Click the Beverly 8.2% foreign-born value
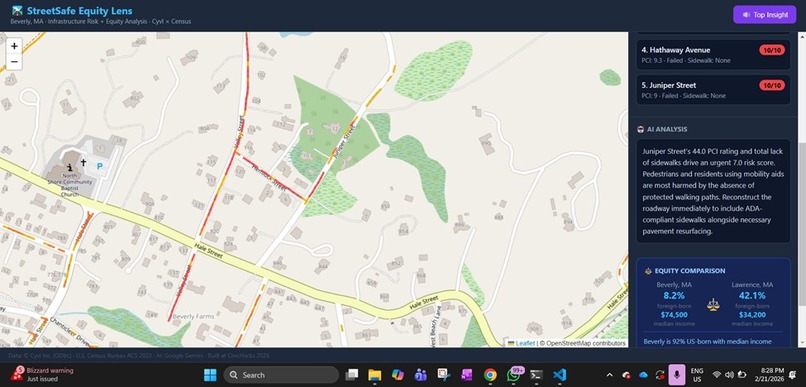The image size is (806, 387). click(x=674, y=296)
